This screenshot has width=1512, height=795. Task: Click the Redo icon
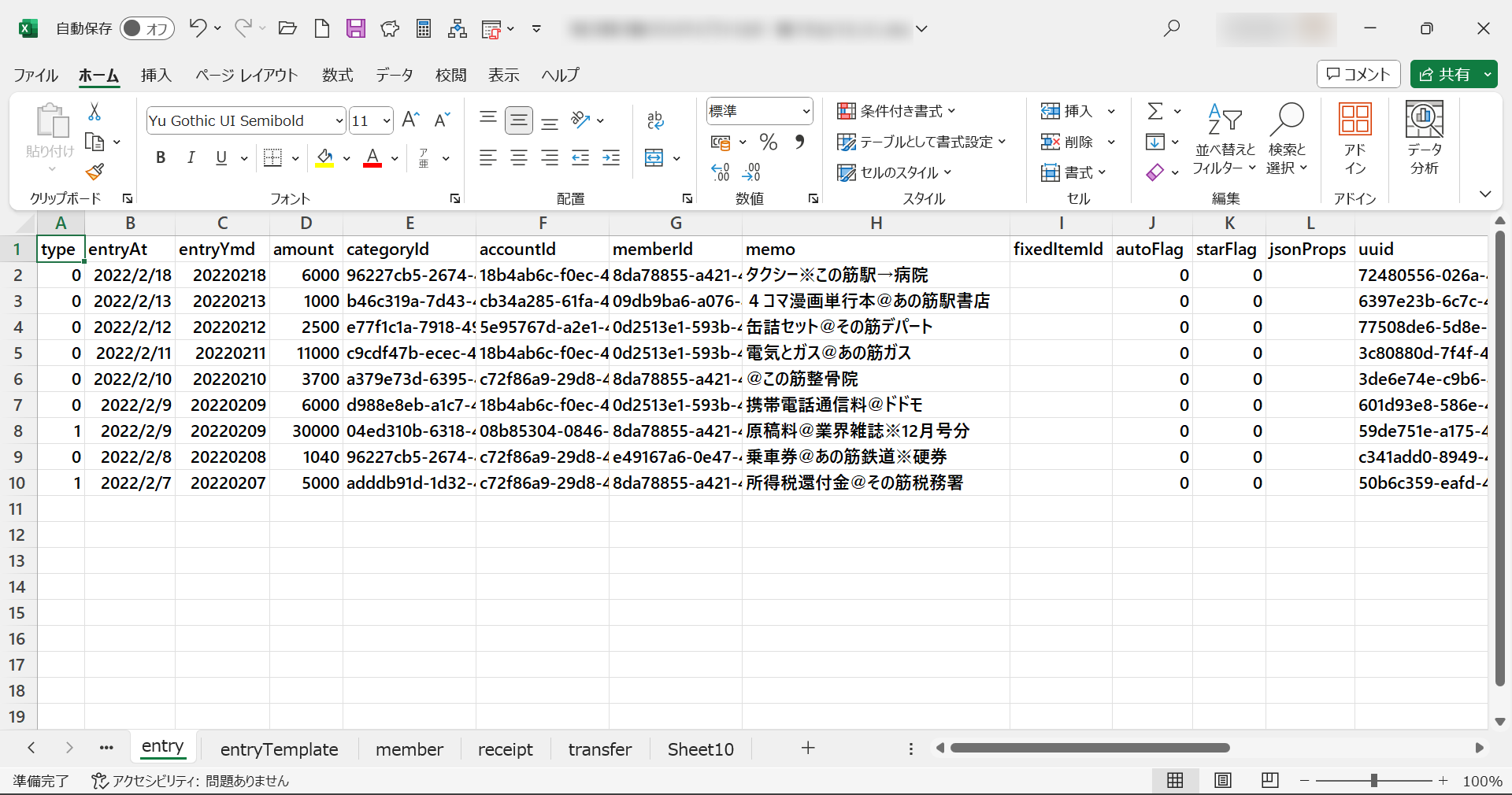(243, 28)
